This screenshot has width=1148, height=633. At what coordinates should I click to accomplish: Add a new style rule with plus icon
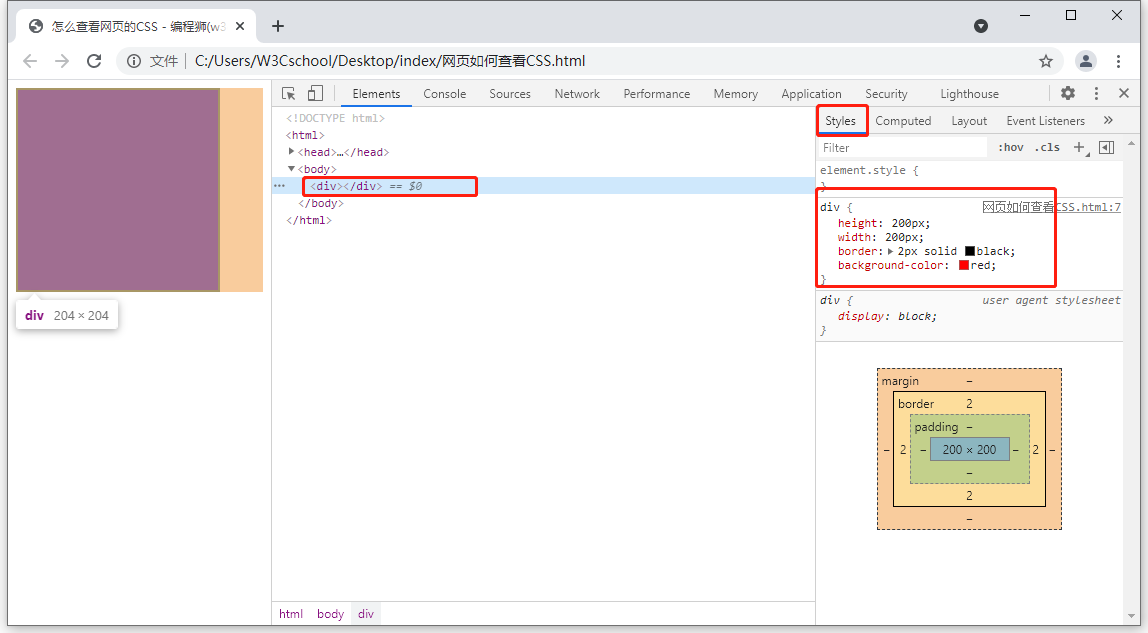pos(1079,148)
